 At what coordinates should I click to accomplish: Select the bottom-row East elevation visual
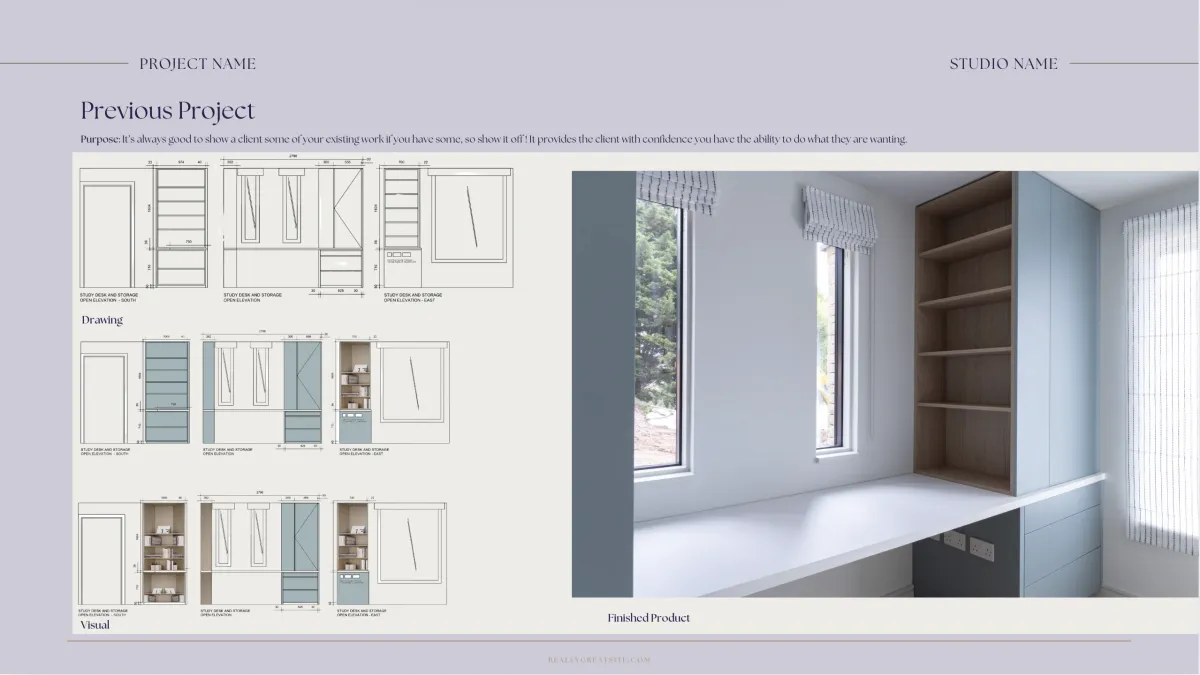tap(391, 551)
